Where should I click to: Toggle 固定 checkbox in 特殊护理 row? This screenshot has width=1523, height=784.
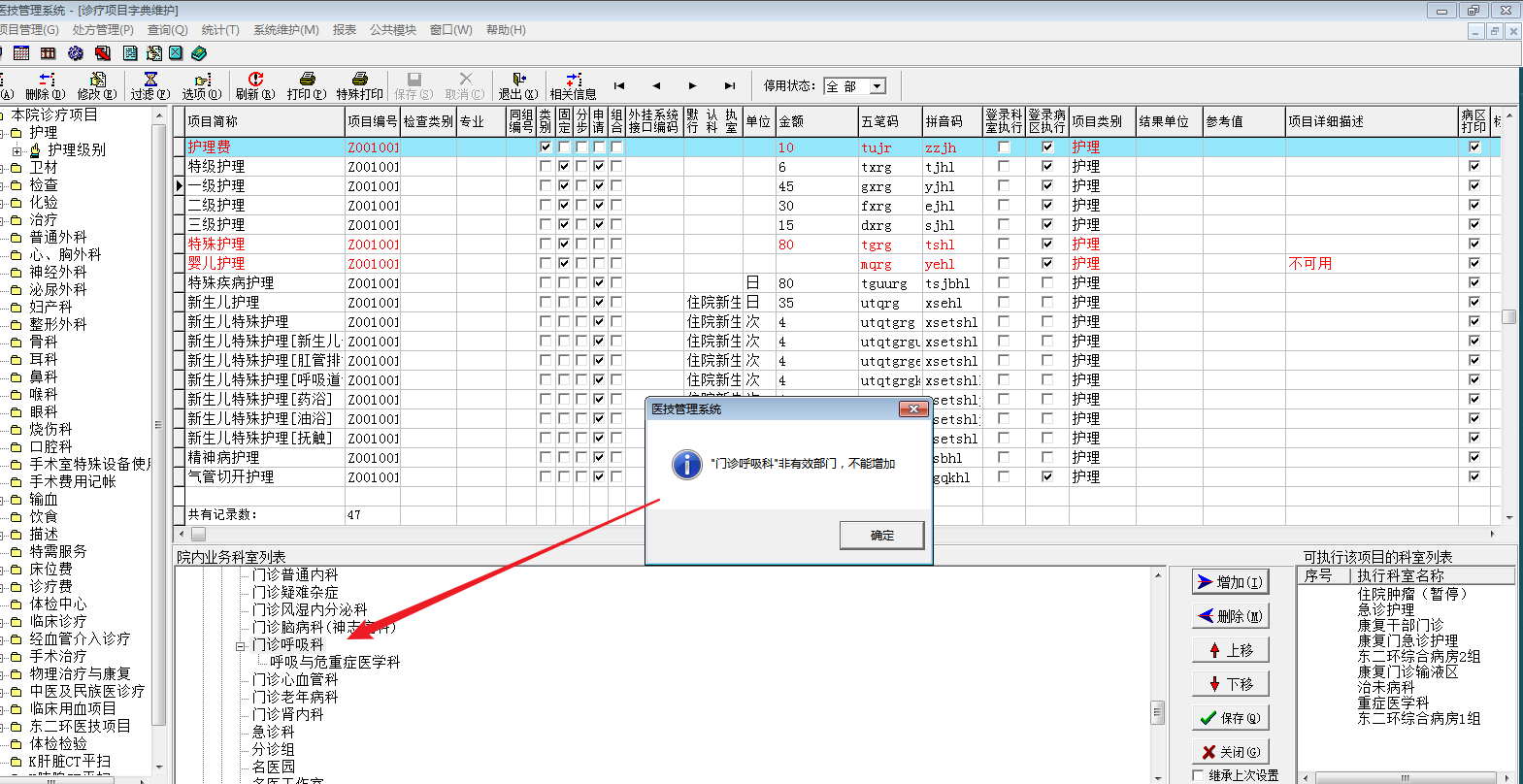(x=564, y=245)
